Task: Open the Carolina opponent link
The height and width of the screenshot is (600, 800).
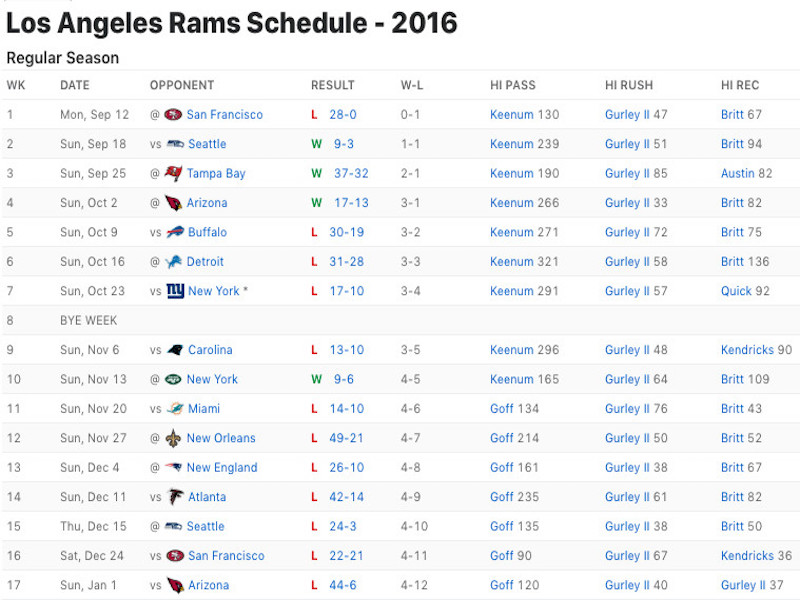Action: point(210,350)
